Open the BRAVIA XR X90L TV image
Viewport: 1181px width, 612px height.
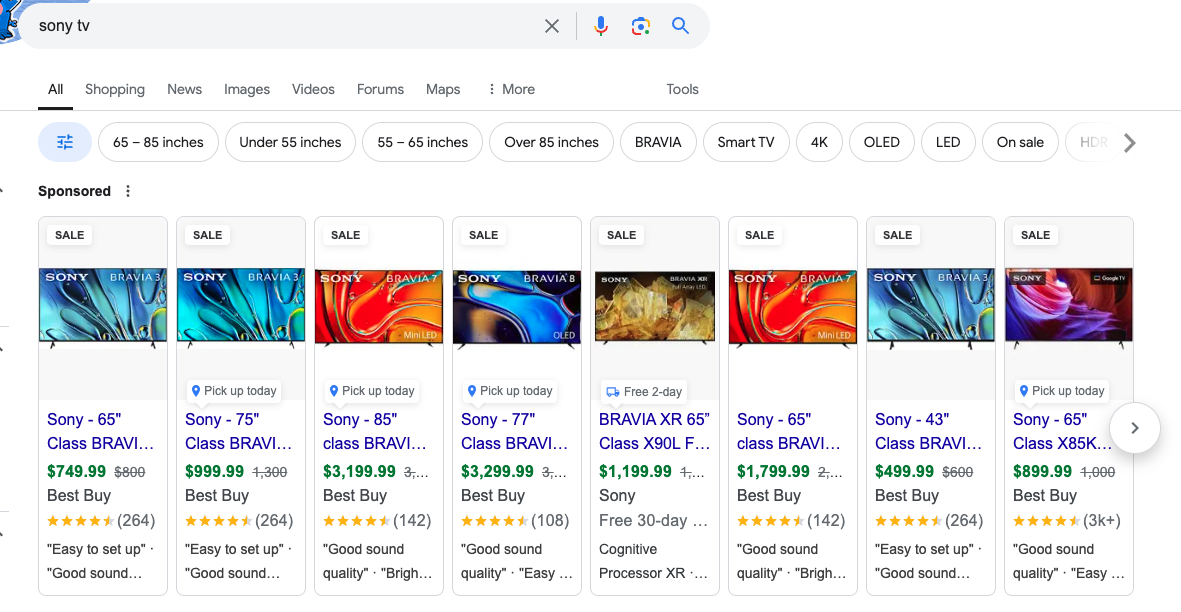pos(655,309)
